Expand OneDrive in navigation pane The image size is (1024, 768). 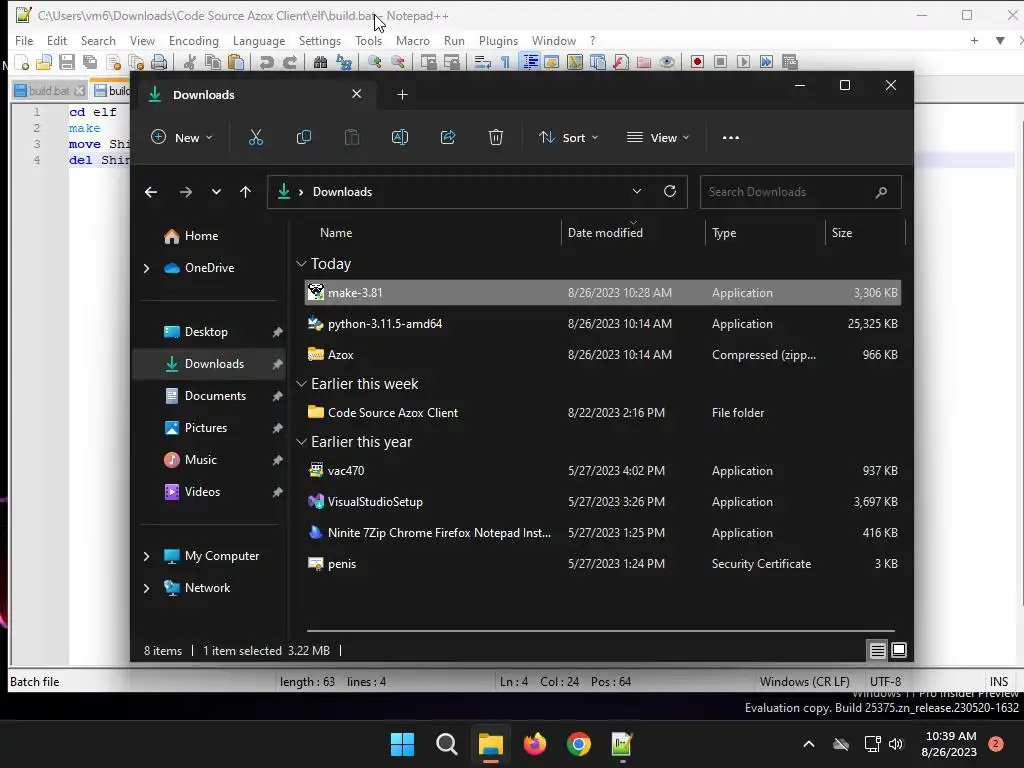point(146,268)
